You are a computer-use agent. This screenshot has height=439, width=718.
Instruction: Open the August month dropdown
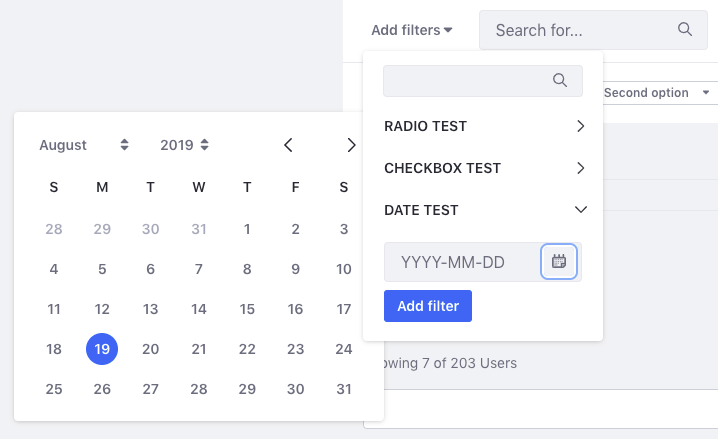[x=84, y=145]
